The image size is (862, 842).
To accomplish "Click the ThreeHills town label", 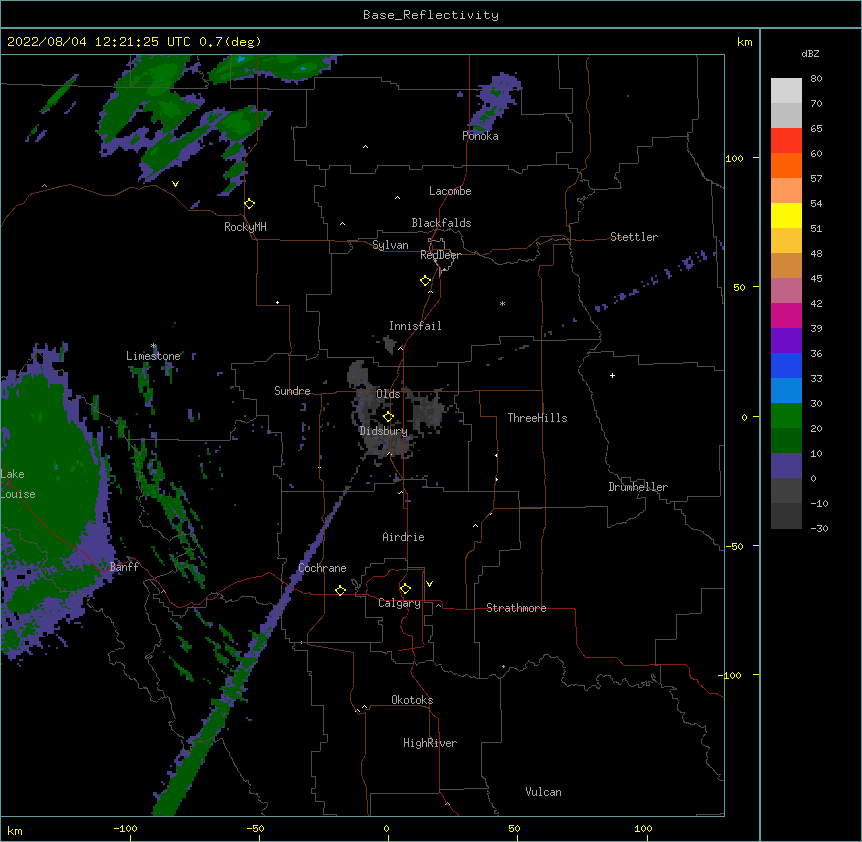I will (537, 418).
